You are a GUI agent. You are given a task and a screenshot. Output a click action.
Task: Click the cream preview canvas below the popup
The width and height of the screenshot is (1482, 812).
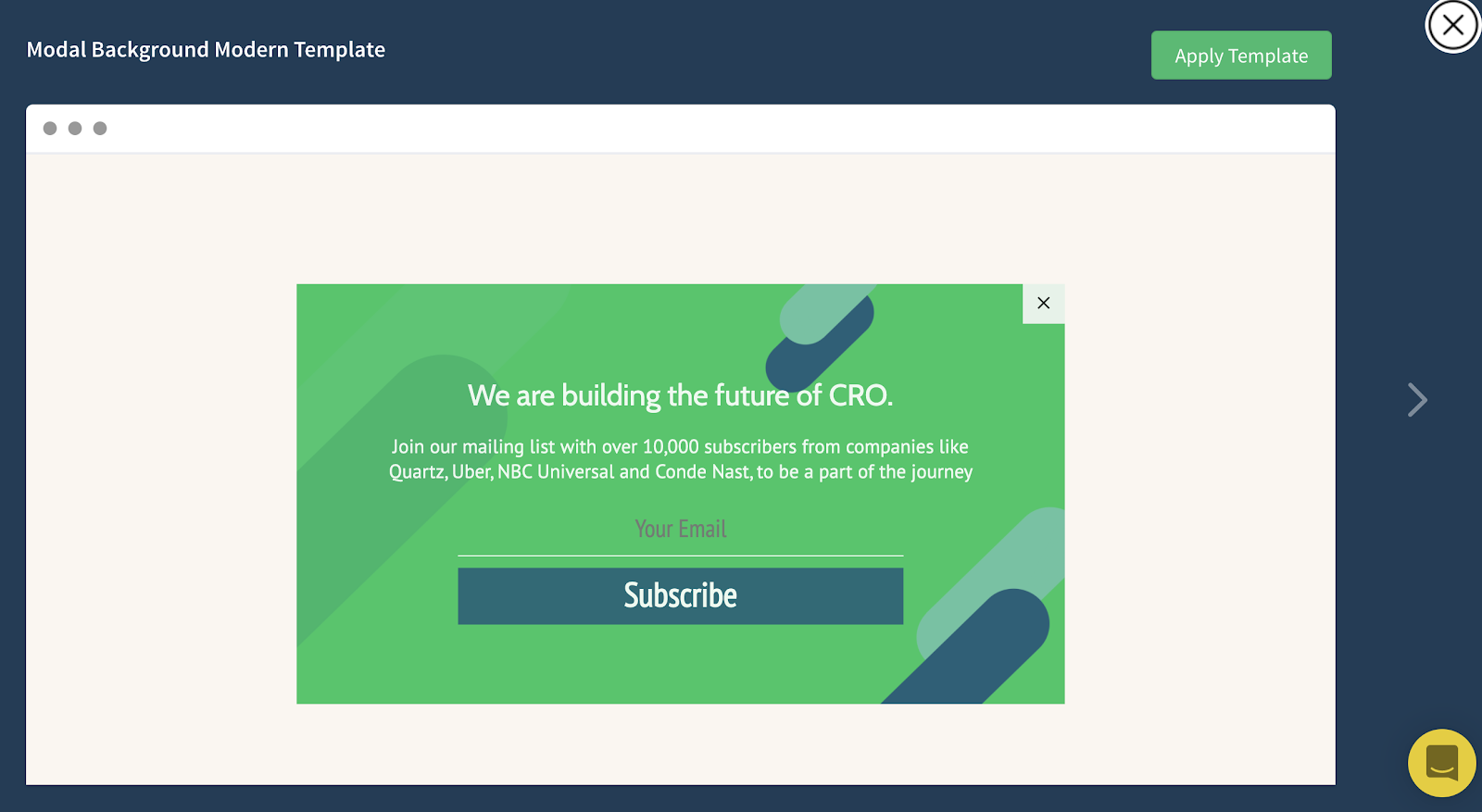pyautogui.click(x=680, y=743)
